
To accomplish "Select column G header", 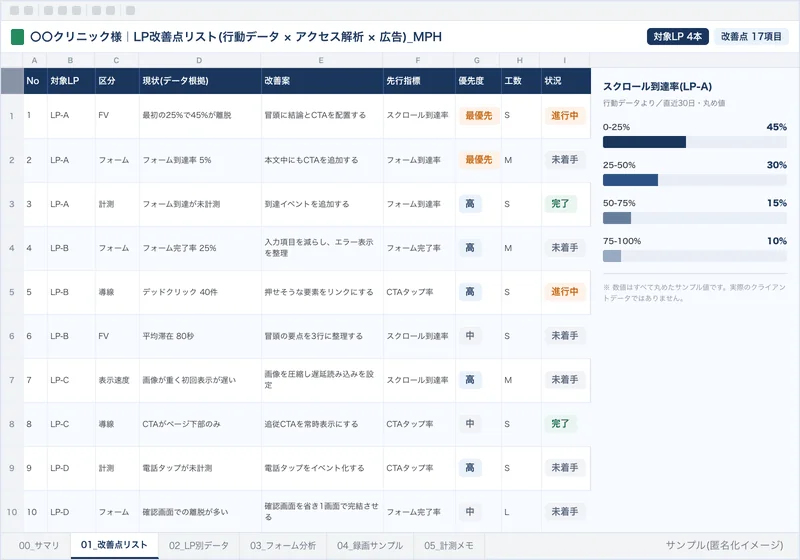I will coord(477,60).
